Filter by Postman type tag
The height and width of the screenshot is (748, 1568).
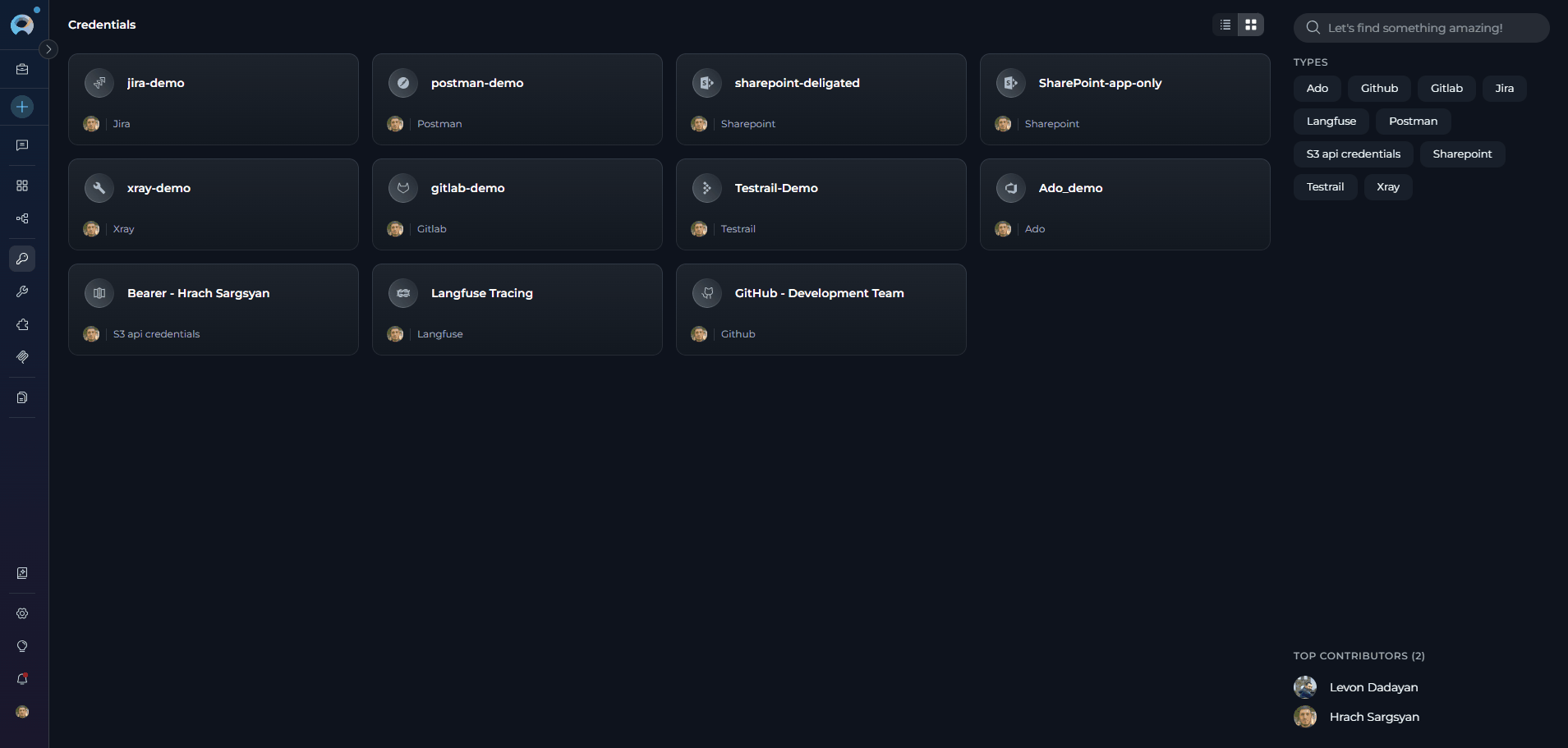1413,121
